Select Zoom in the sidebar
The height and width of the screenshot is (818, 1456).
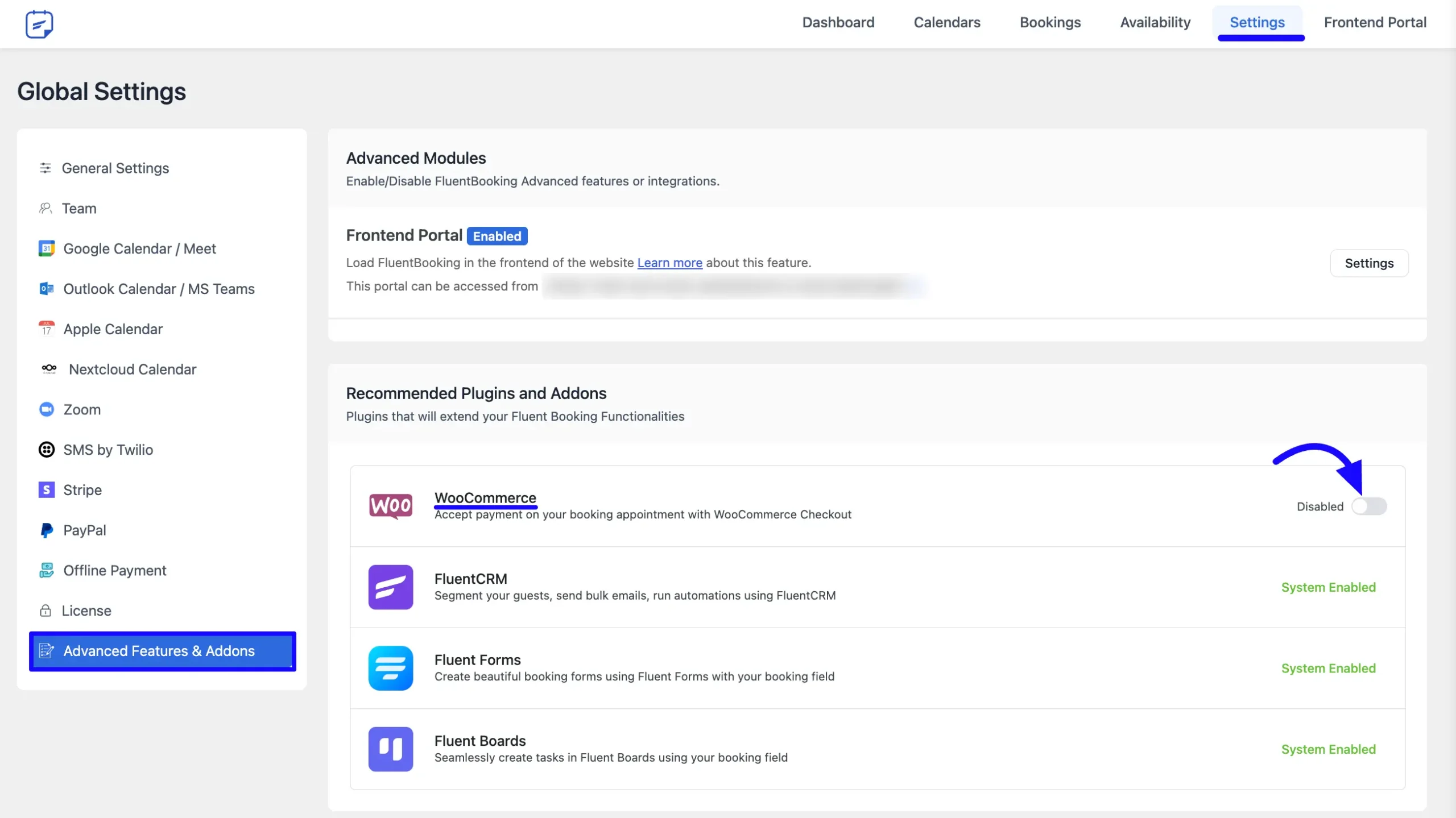pos(162,409)
